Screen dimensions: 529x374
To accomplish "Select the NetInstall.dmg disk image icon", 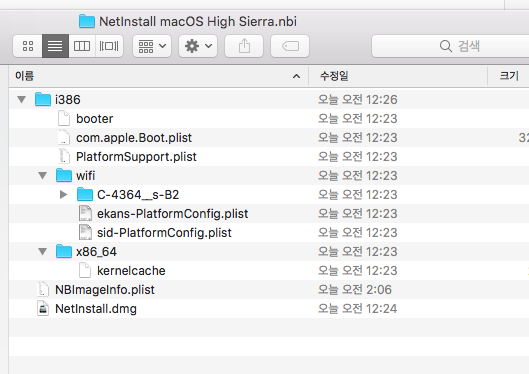I will [x=43, y=309].
